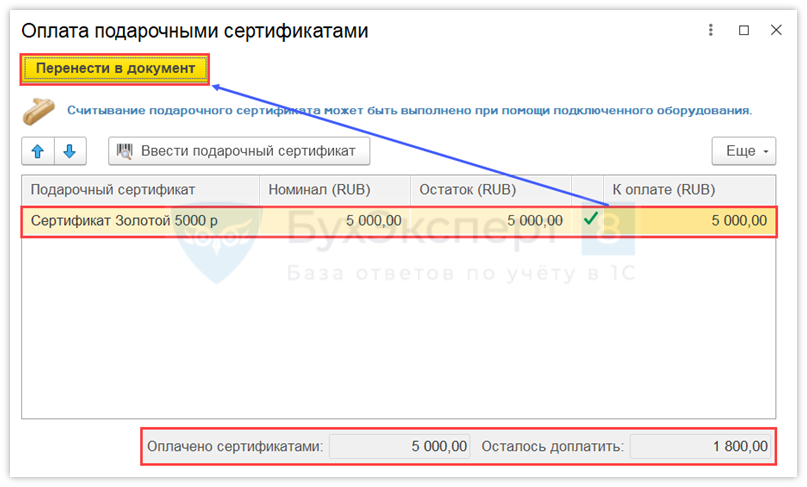Image resolution: width=807 pixels, height=487 pixels.
Task: Open the three-dot window options menu
Action: pyautogui.click(x=711, y=30)
